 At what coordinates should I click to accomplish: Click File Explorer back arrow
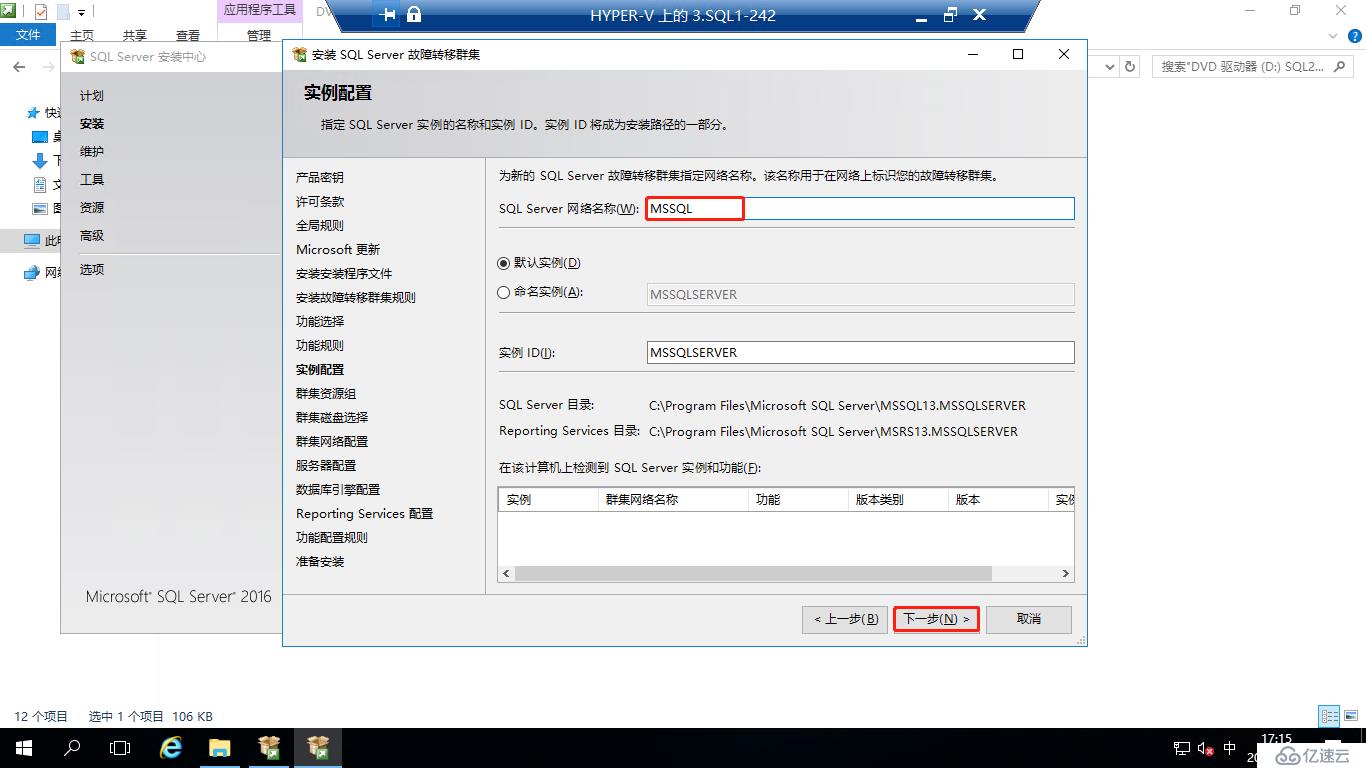coord(20,66)
